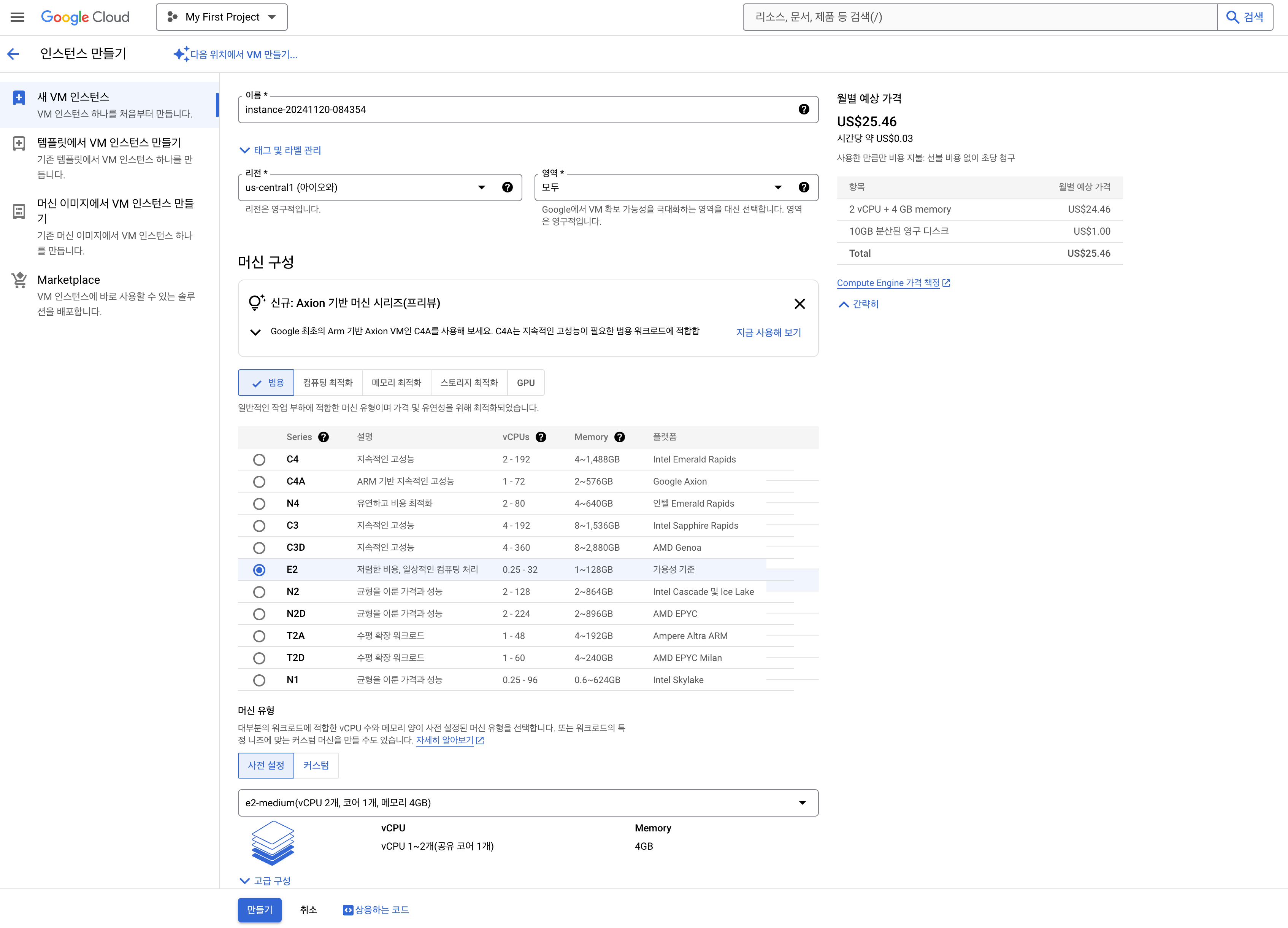The width and height of the screenshot is (1288, 928).
Task: Close the Axion machine series banner
Action: [x=799, y=304]
